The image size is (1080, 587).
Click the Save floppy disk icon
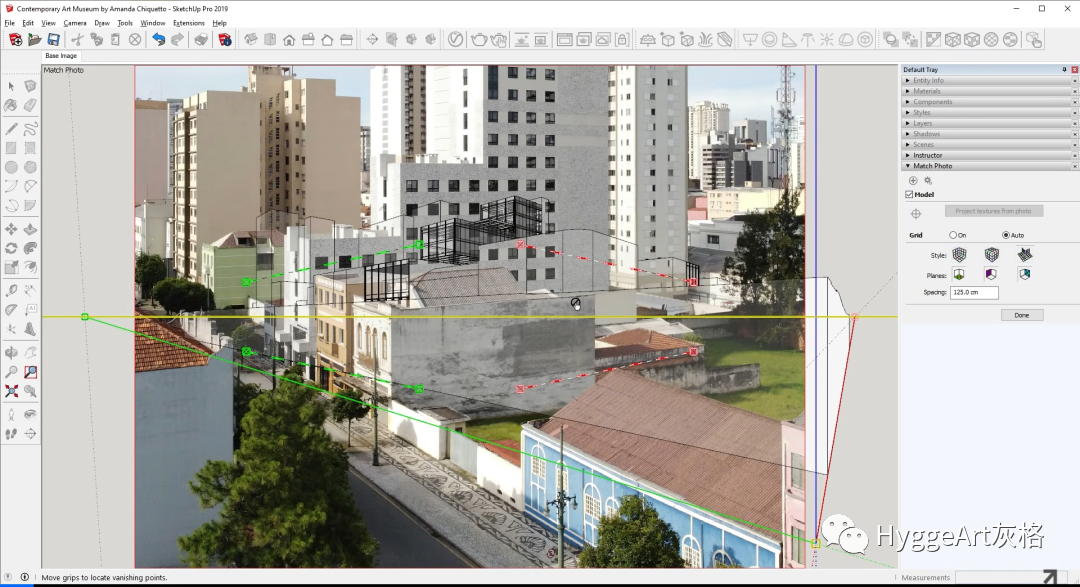[54, 40]
